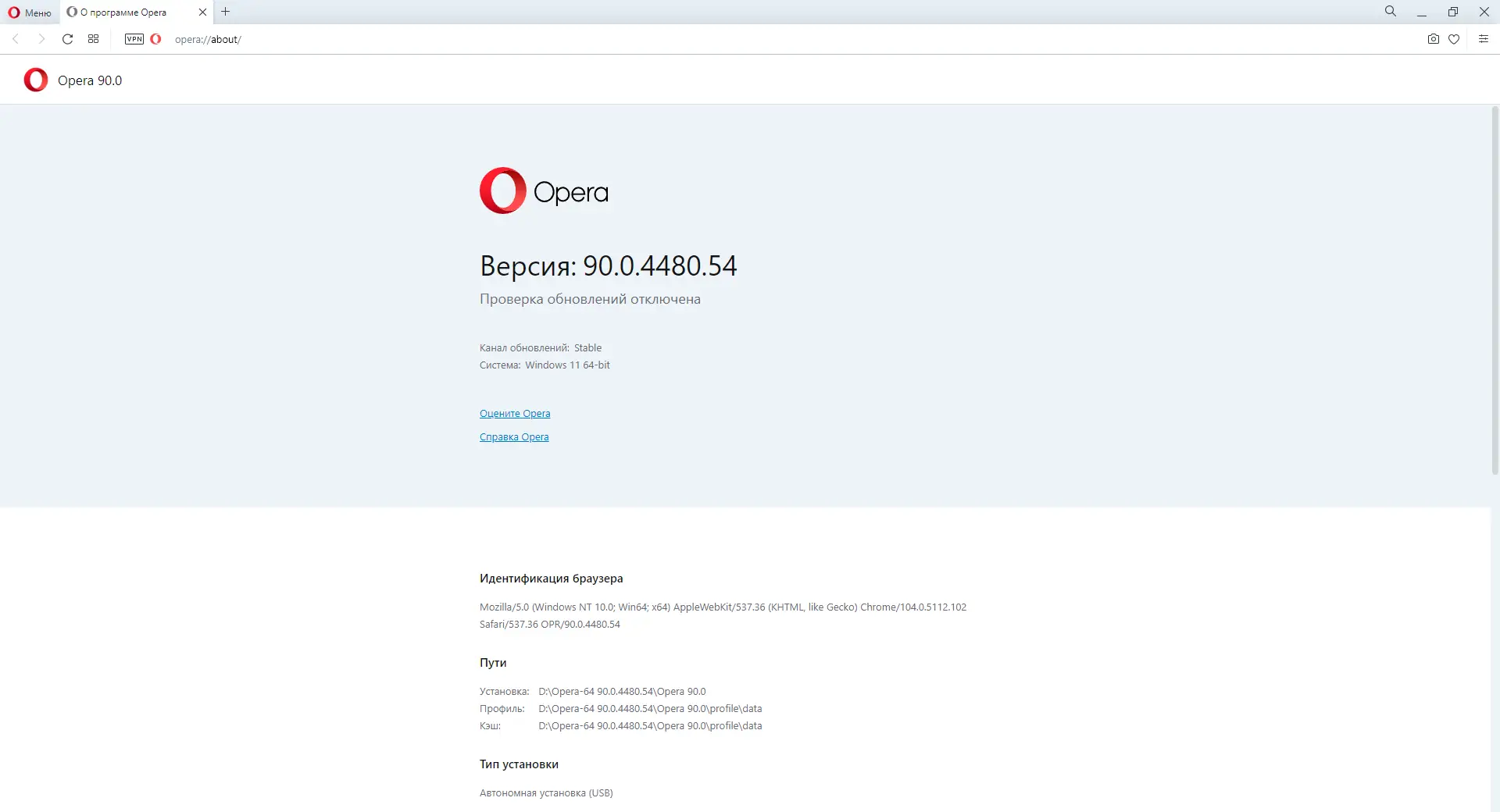1500x812 pixels.
Task: Go back to previous page
Action: (x=16, y=39)
